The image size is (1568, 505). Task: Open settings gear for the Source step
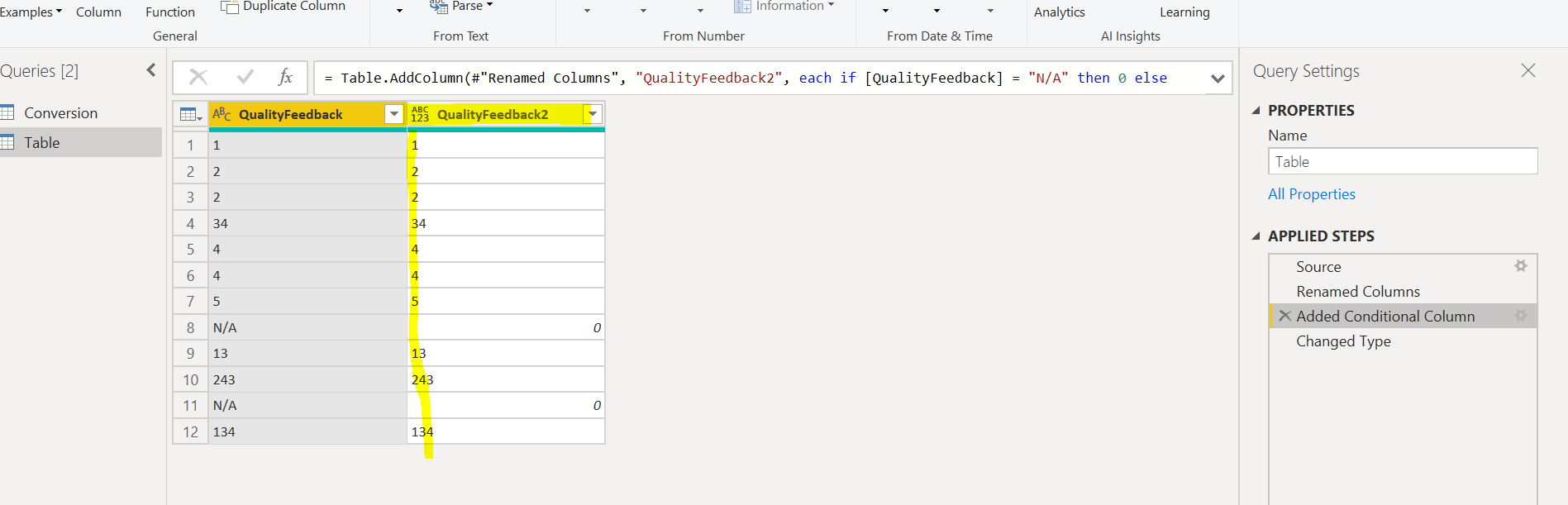(x=1520, y=266)
